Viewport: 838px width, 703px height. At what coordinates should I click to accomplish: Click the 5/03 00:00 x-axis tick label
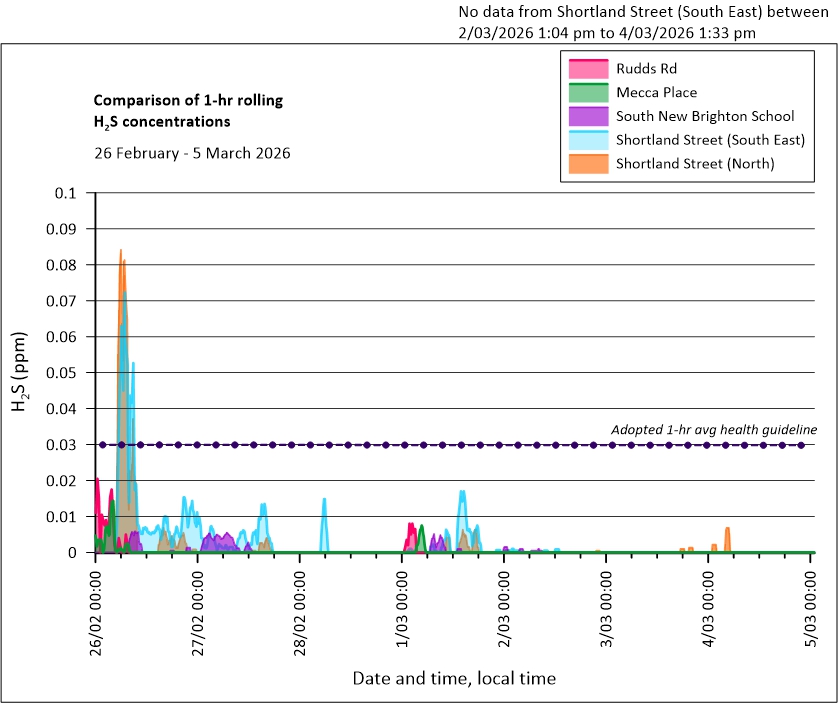point(812,610)
